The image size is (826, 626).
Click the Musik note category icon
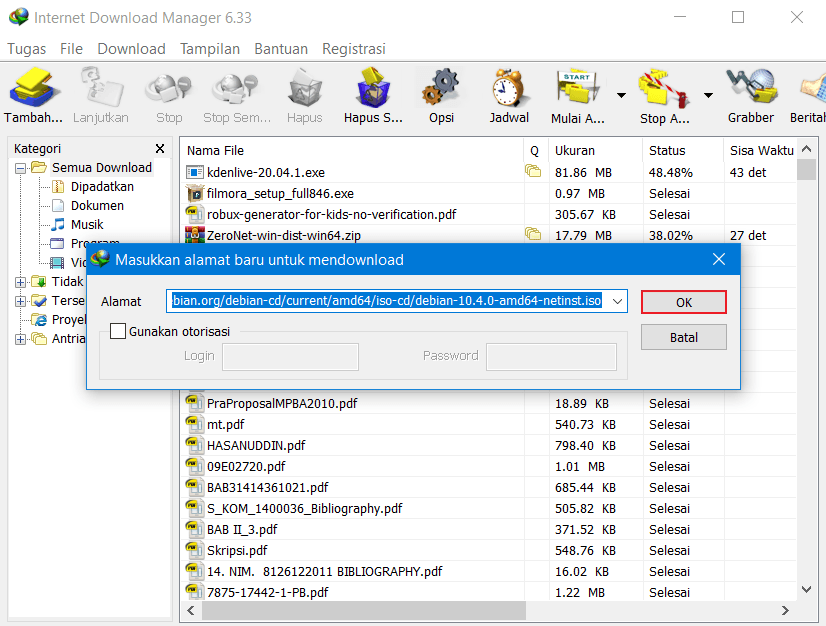[58, 224]
